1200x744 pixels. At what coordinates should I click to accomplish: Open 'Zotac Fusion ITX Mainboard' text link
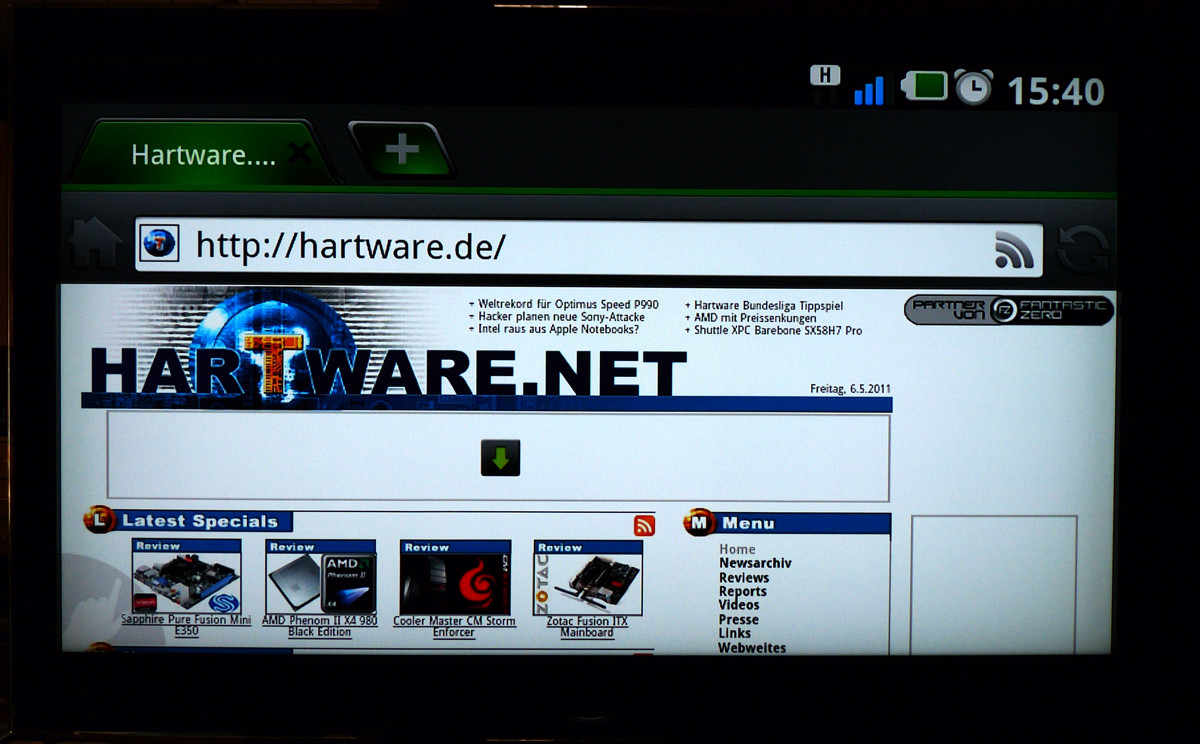coord(587,626)
